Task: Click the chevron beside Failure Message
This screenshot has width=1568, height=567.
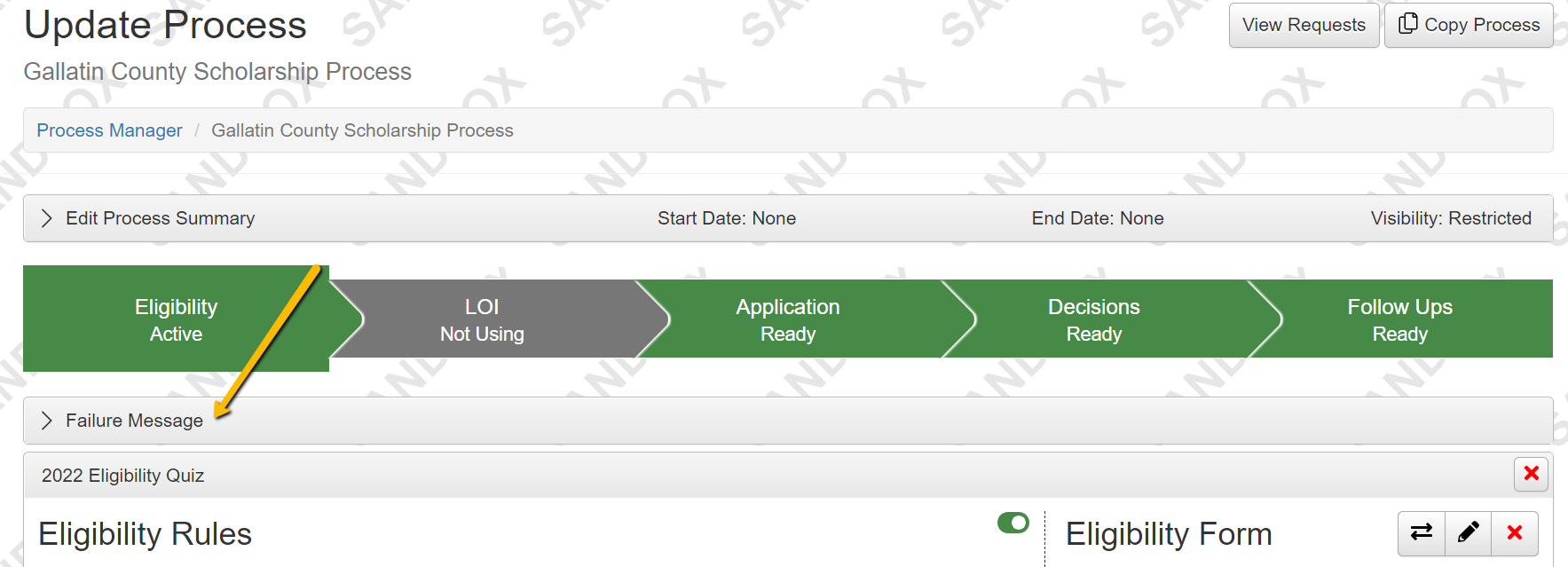Action: tap(46, 420)
